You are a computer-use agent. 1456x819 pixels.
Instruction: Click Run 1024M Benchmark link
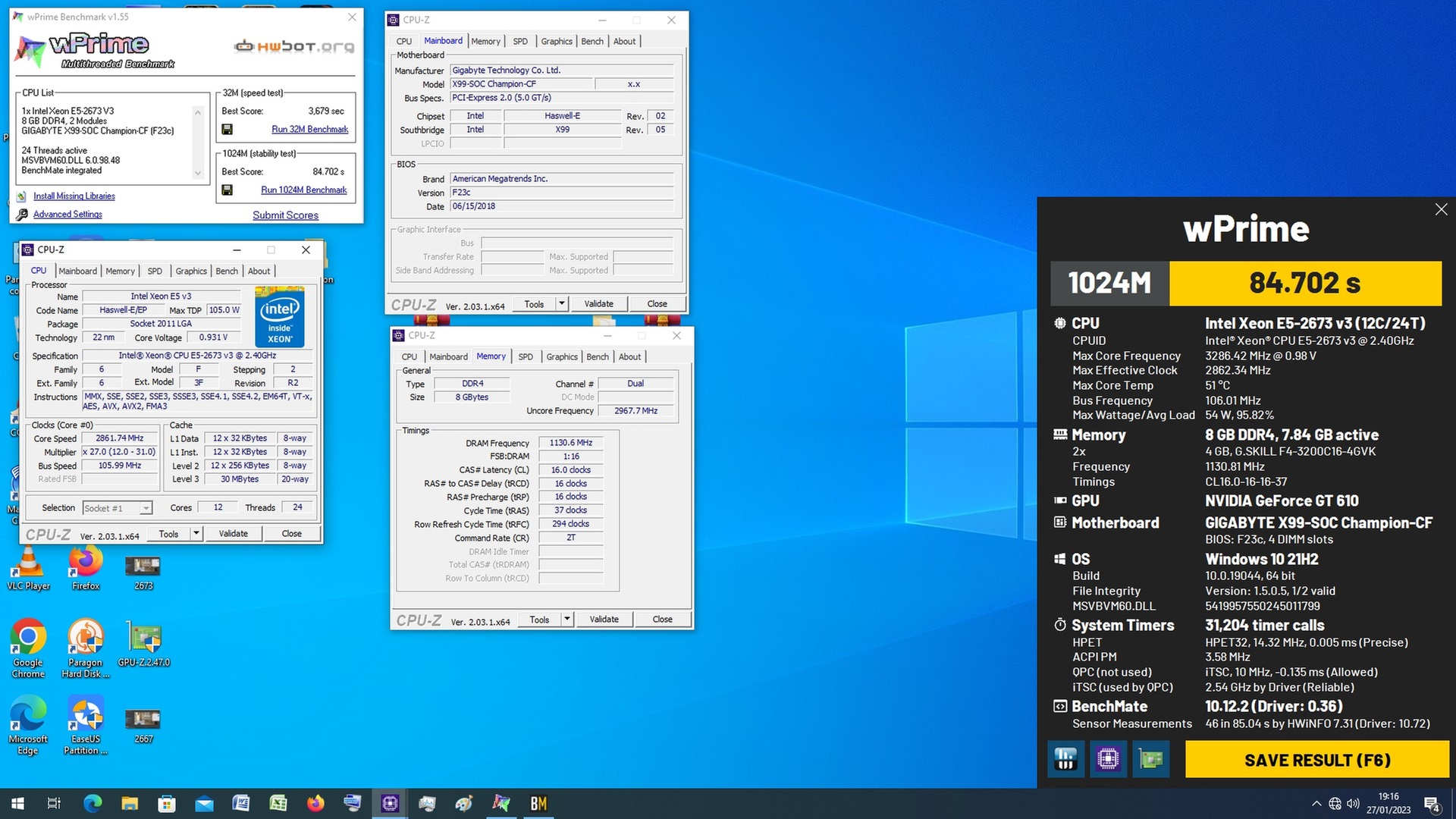304,190
